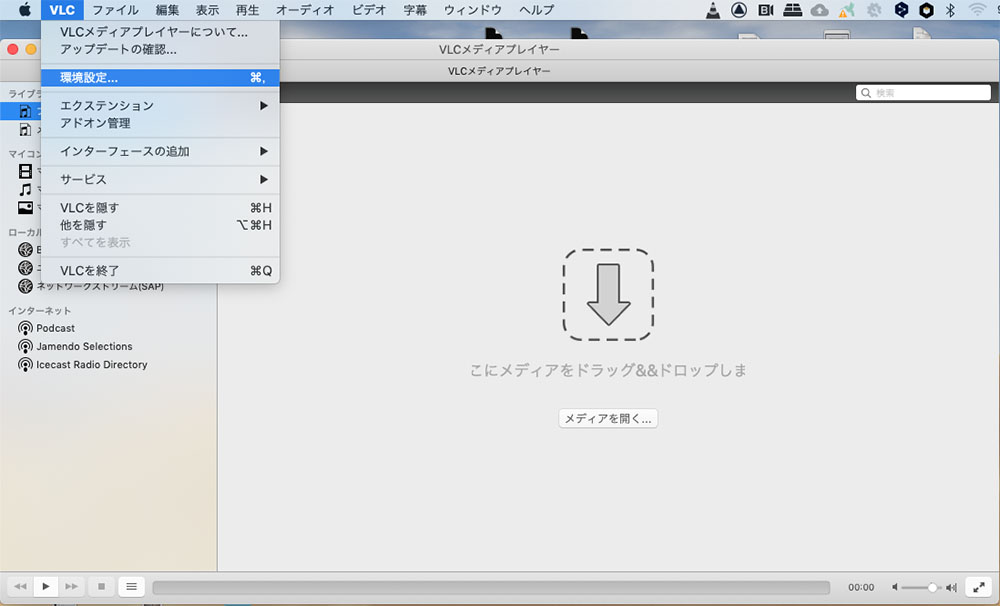The image size is (1000, 606).
Task: Click the grey gear status icon in menu bar
Action: pyautogui.click(x=874, y=10)
